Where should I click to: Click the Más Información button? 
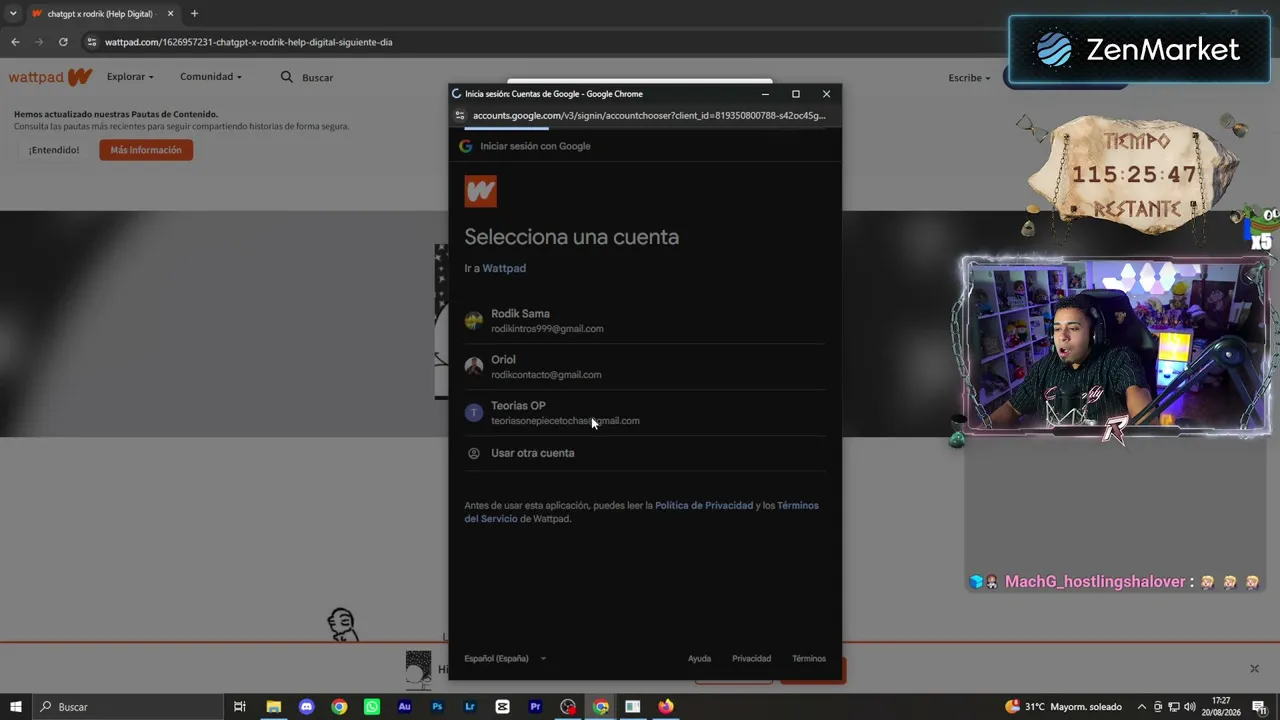(x=146, y=150)
